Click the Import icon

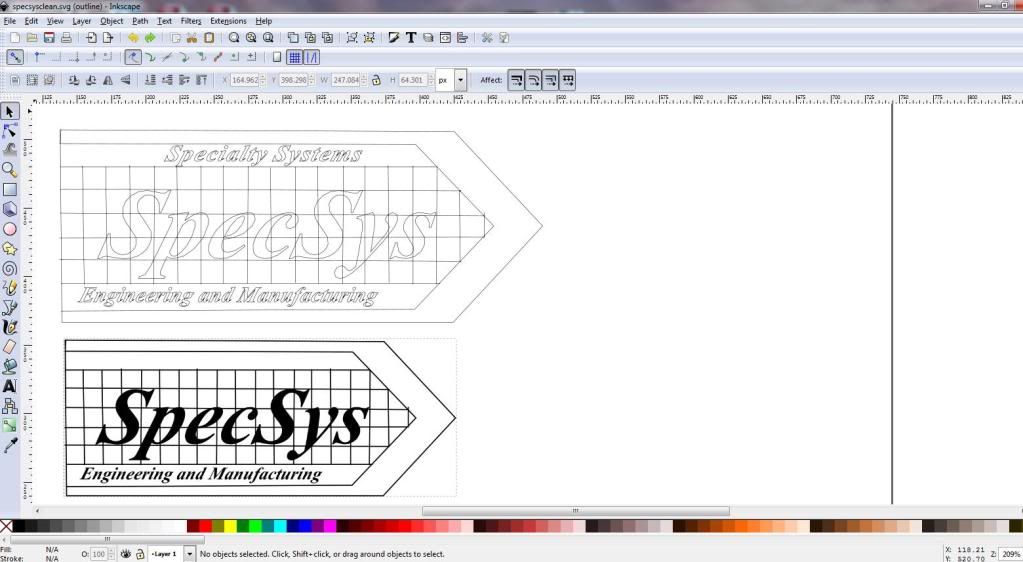coord(91,38)
